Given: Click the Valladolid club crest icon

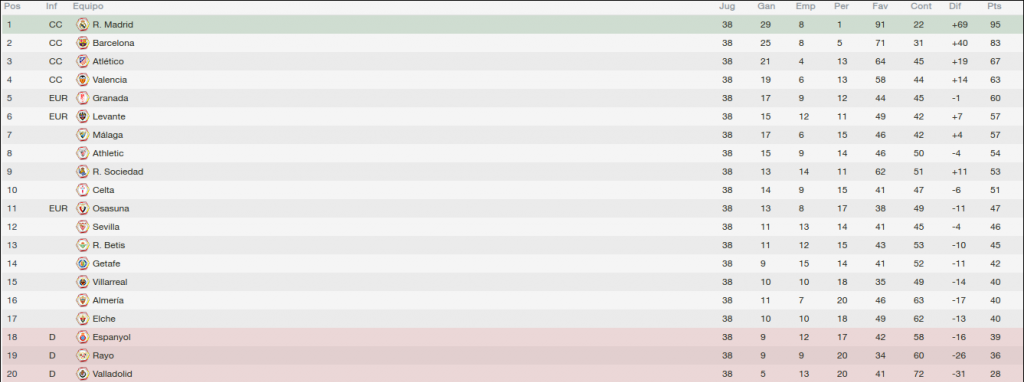Looking at the screenshot, I should [x=82, y=374].
